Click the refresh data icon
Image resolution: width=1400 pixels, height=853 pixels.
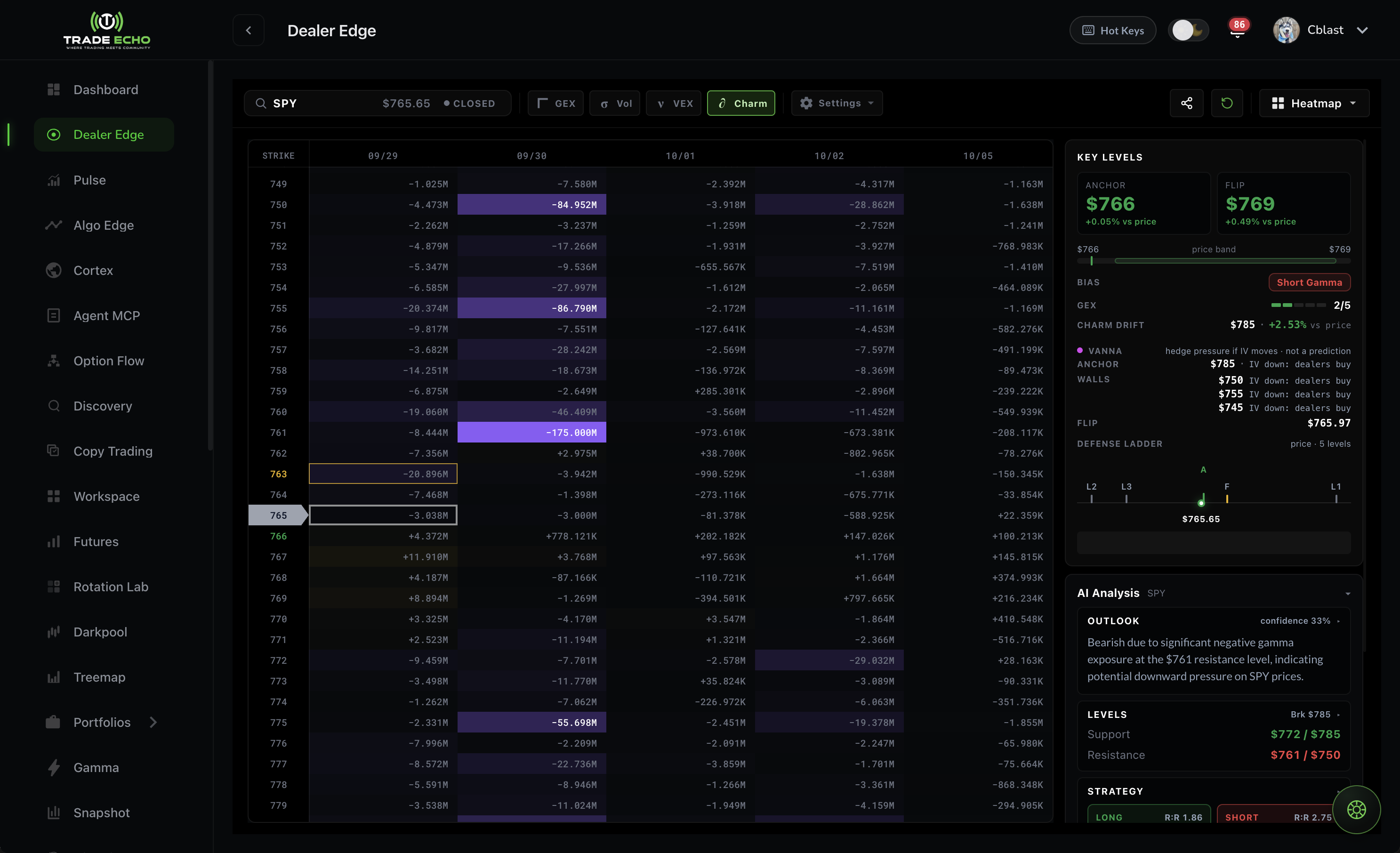pyautogui.click(x=1227, y=103)
